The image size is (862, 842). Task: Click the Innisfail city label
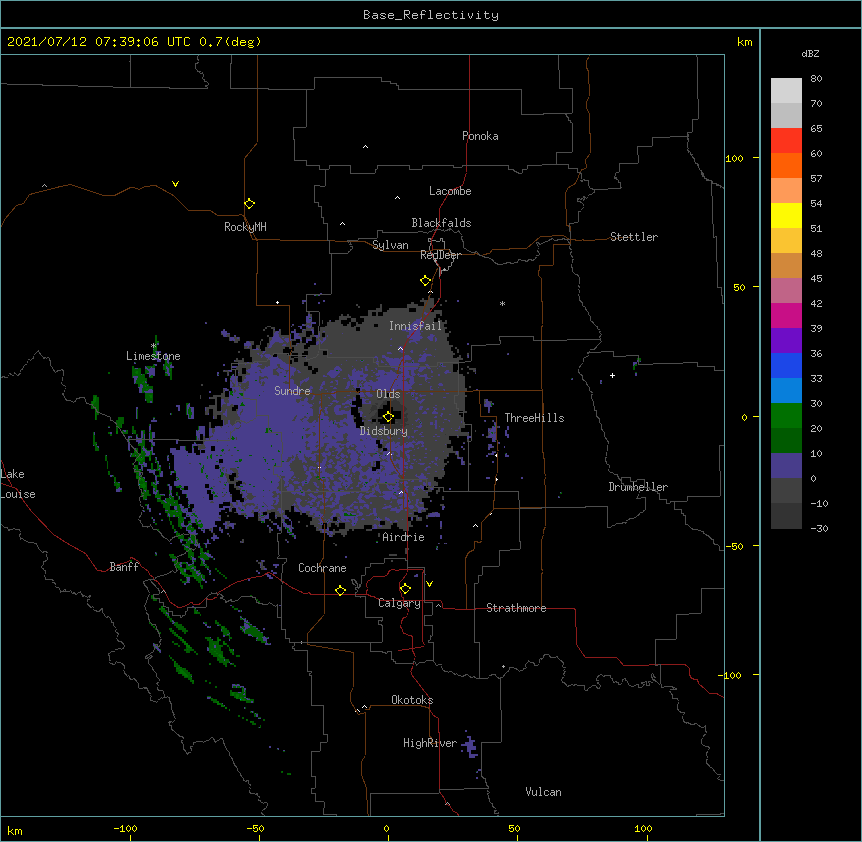coord(415,326)
